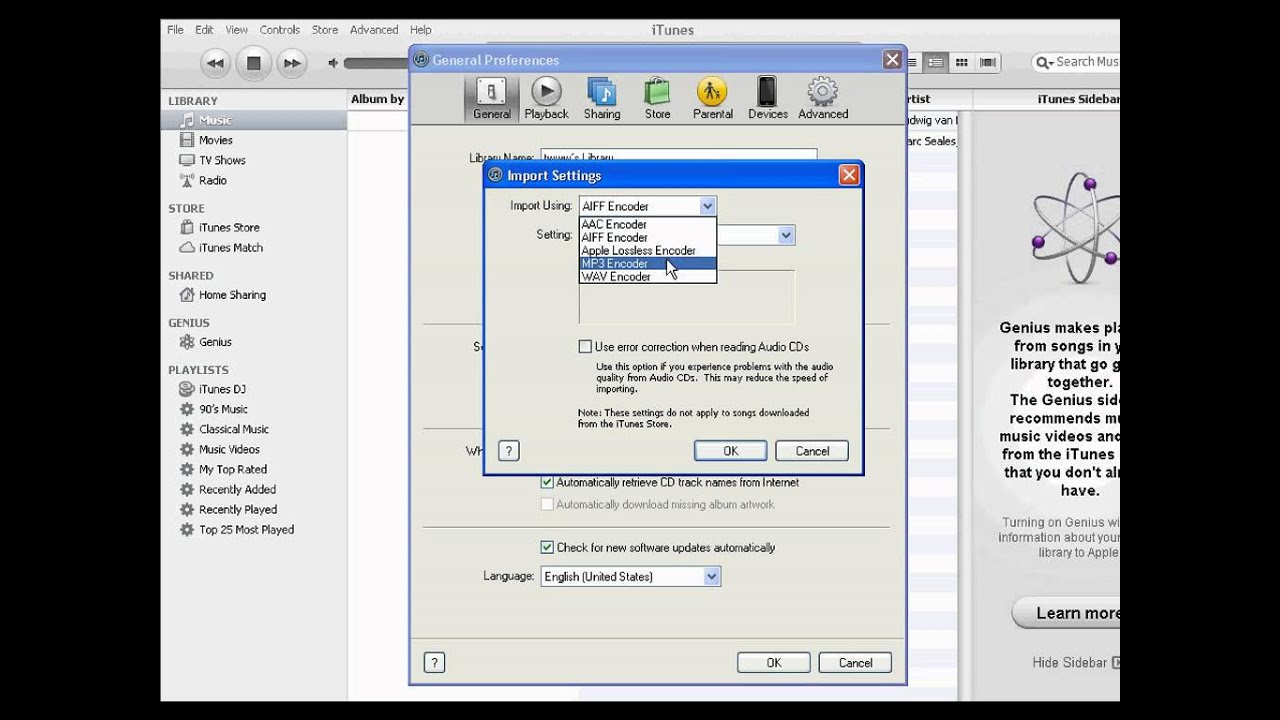This screenshot has width=1280, height=720.
Task: Toggle automatically retrieve CD track names
Action: 547,482
